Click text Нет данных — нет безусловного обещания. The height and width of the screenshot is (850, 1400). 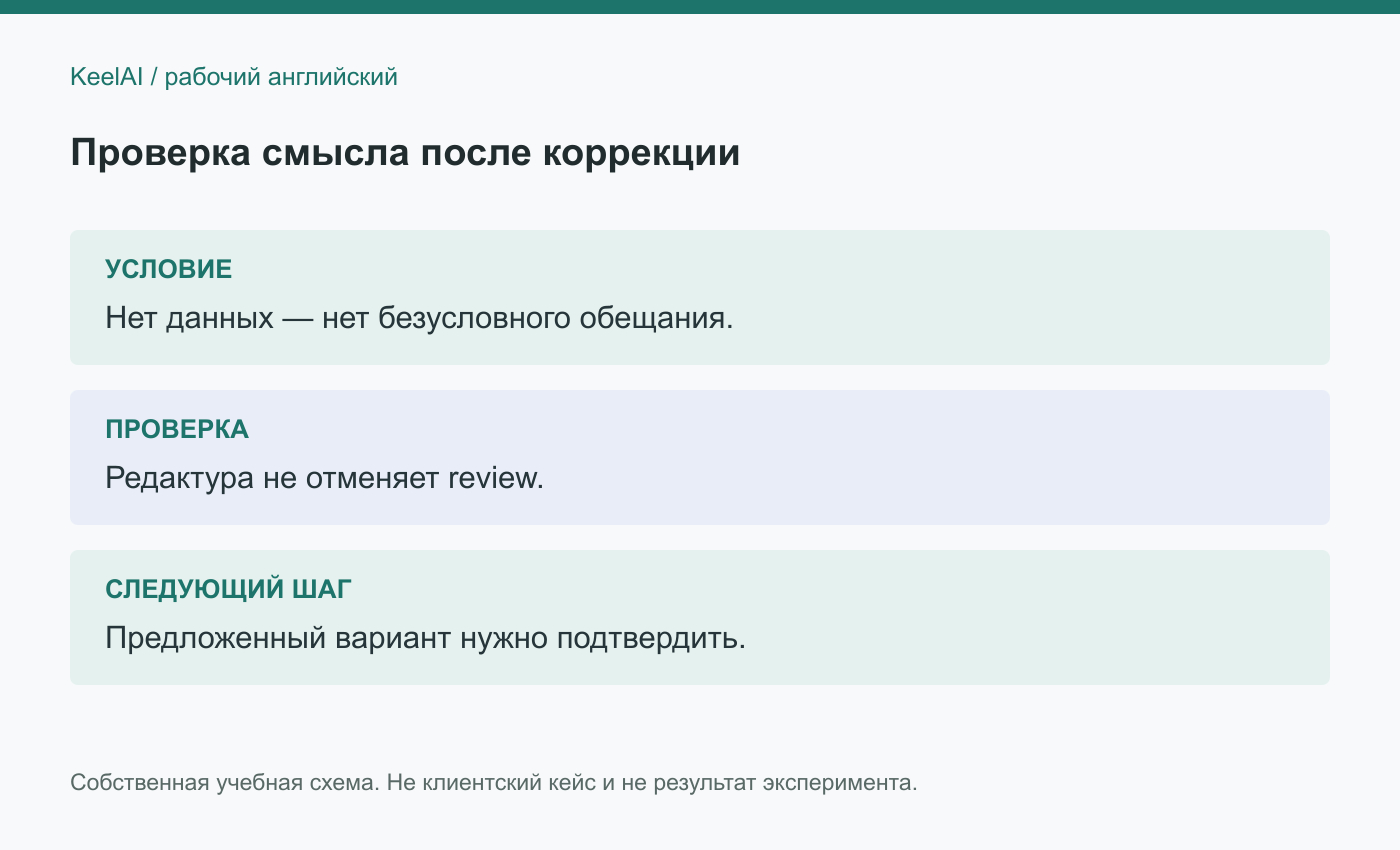(419, 319)
